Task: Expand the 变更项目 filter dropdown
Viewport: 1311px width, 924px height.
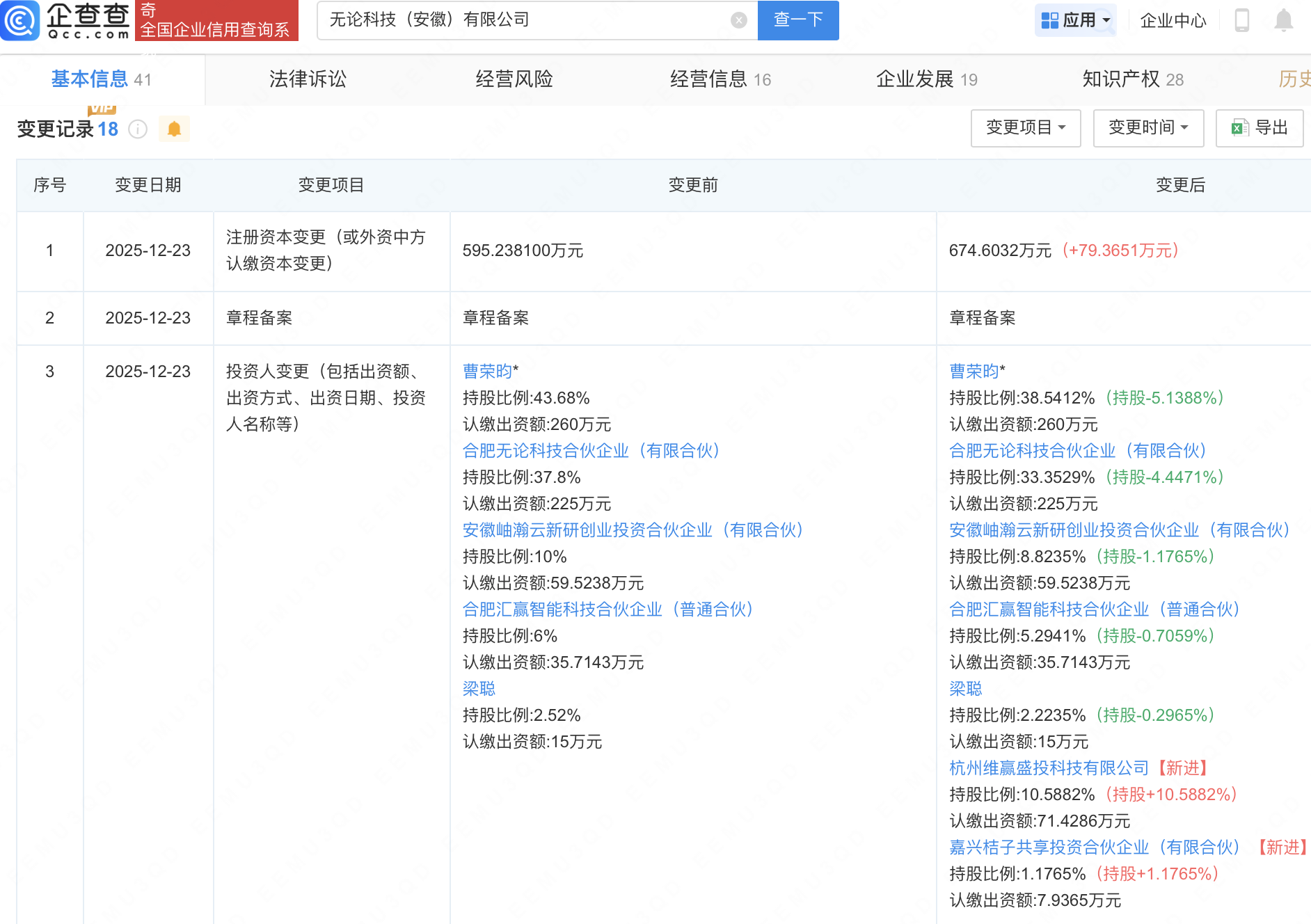Action: [x=1025, y=128]
